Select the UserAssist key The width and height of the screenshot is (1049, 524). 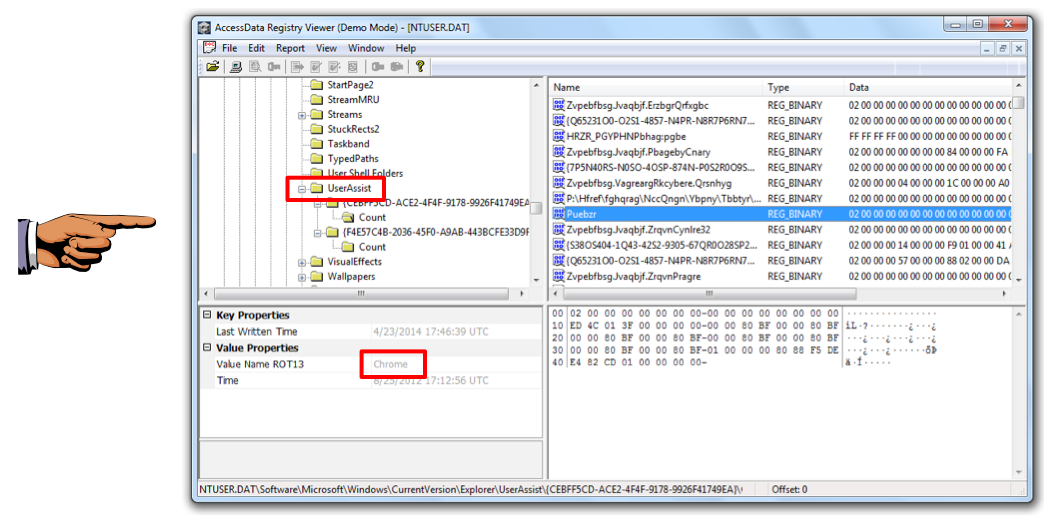tap(349, 189)
